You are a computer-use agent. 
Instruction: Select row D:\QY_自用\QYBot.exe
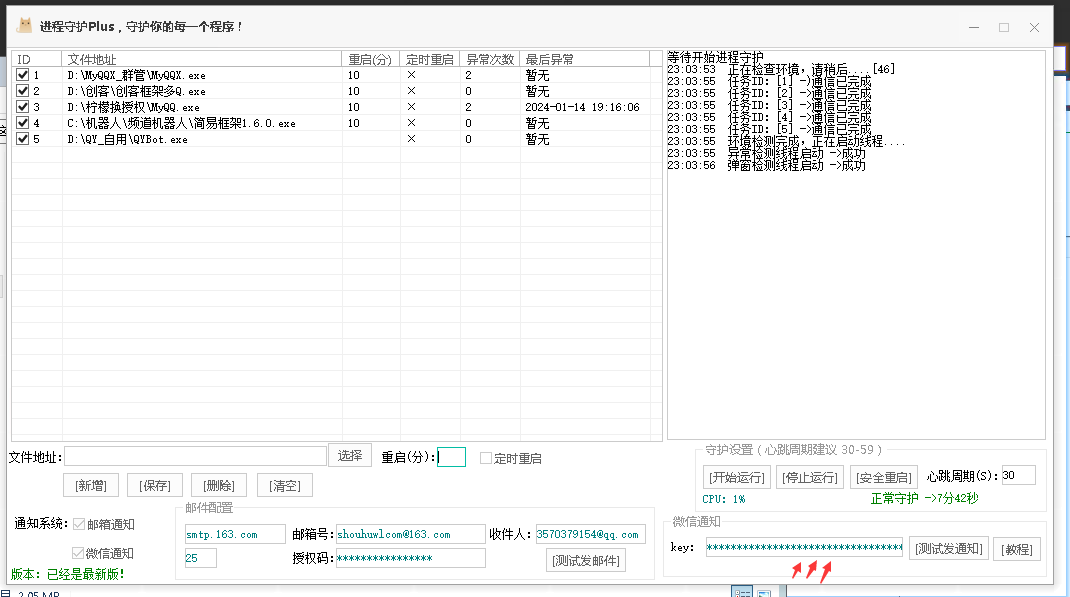click(x=128, y=139)
